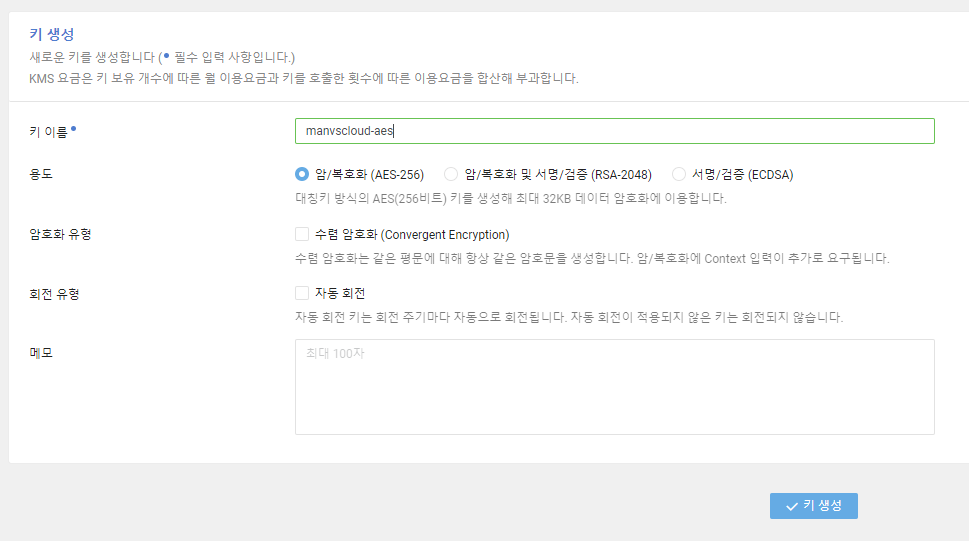
Task: Choose 암/복호화 및 서명/검증 (RSA-2048) option
Action: click(451, 174)
